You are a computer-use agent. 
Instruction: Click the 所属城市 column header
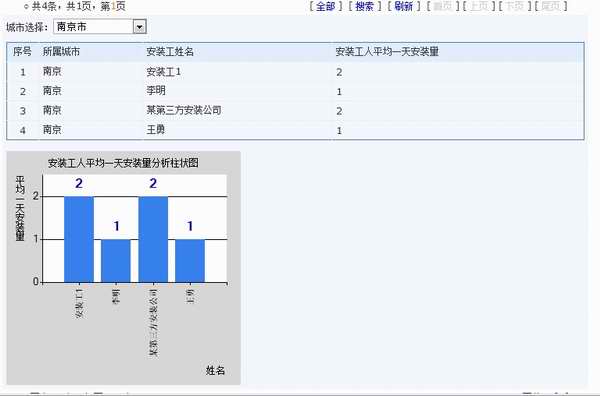tap(61, 52)
